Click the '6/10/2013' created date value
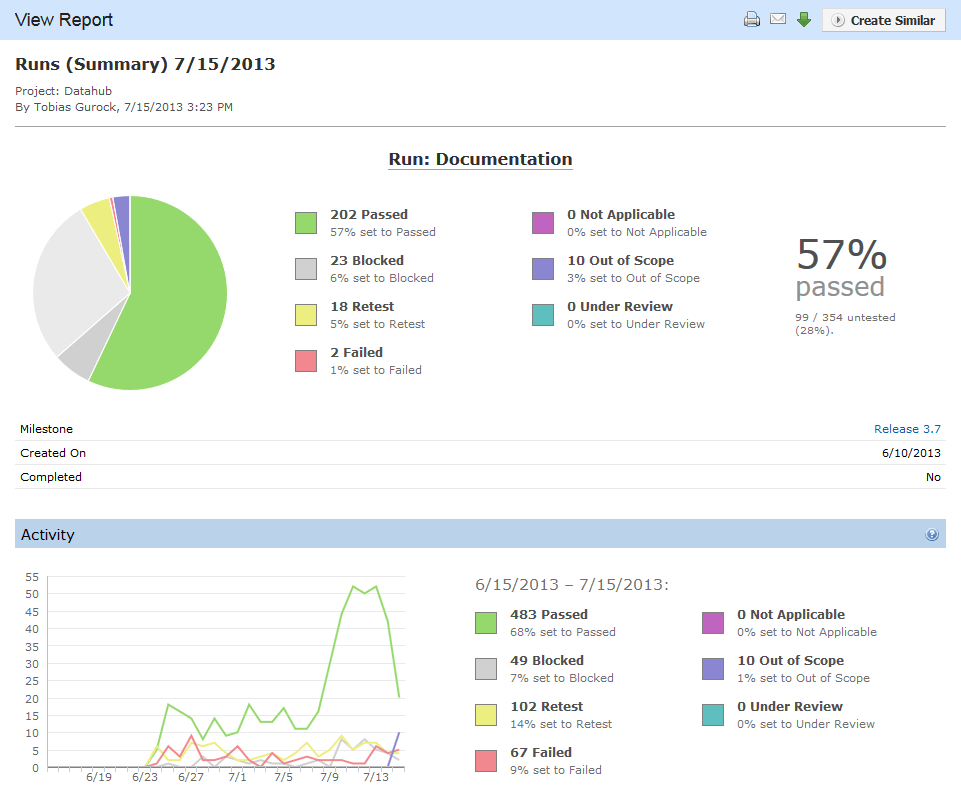Screen dimensions: 961x803 tap(911, 453)
